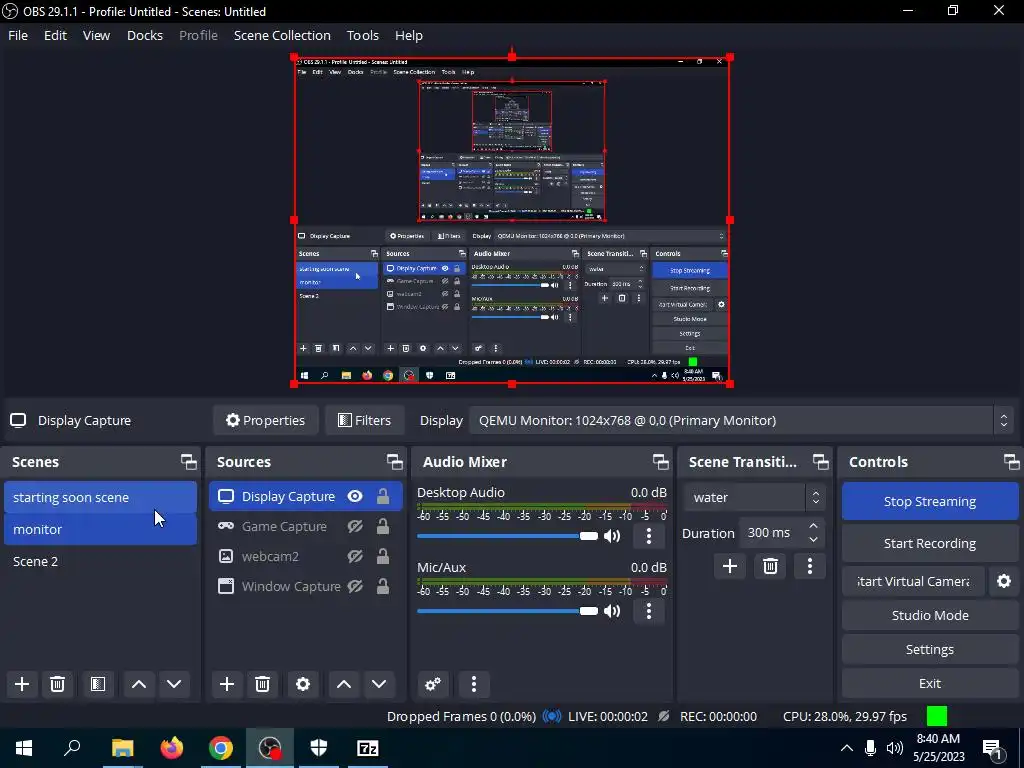Undock the Scenes panel
This screenshot has width=1024, height=768.
click(189, 462)
